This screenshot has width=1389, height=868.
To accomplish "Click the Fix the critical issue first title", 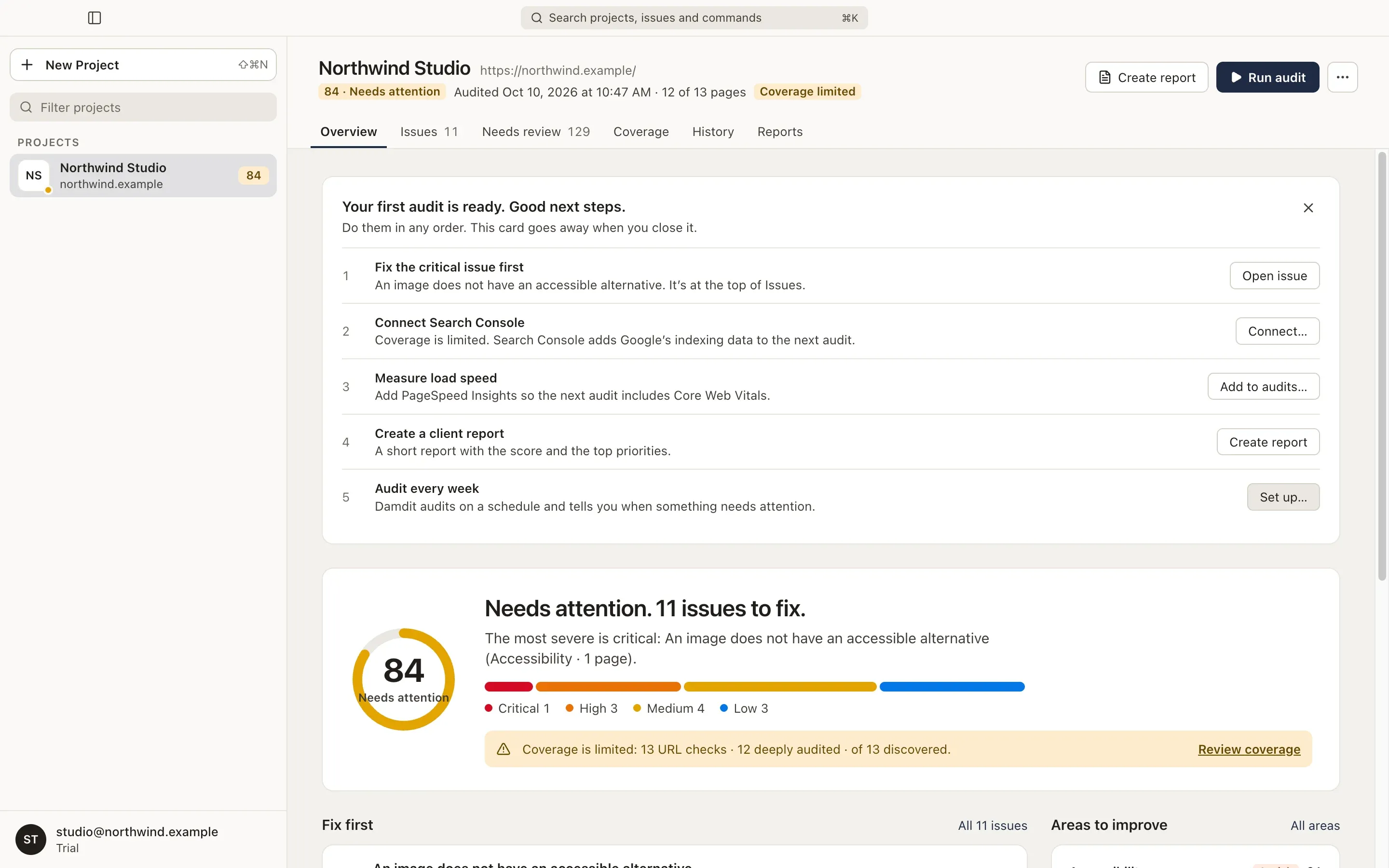I will [449, 267].
